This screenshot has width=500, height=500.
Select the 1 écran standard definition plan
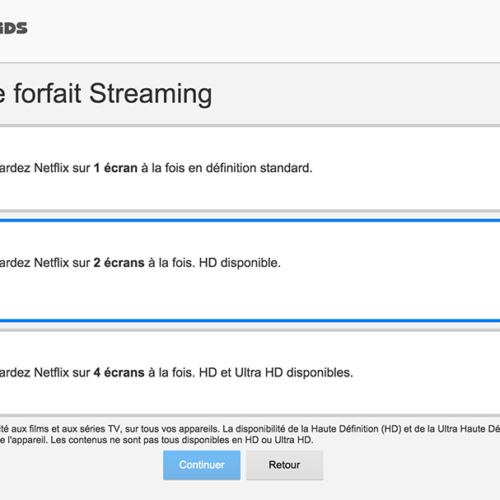(x=250, y=168)
